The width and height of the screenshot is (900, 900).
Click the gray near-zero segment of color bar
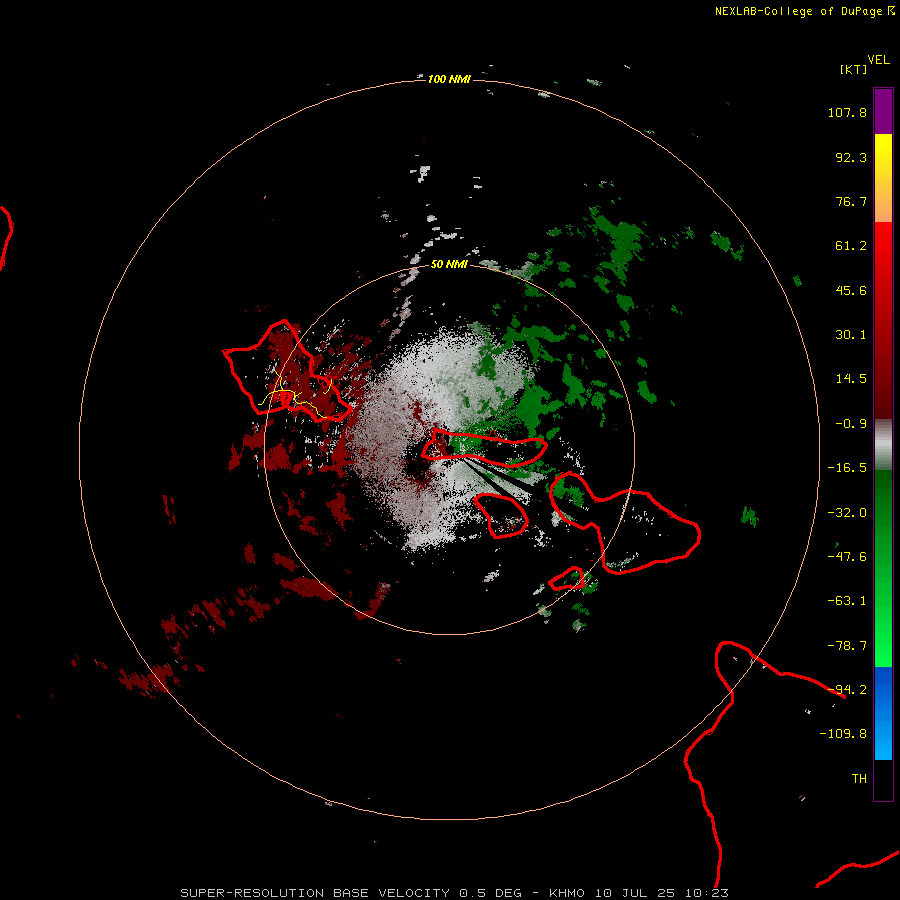click(883, 445)
